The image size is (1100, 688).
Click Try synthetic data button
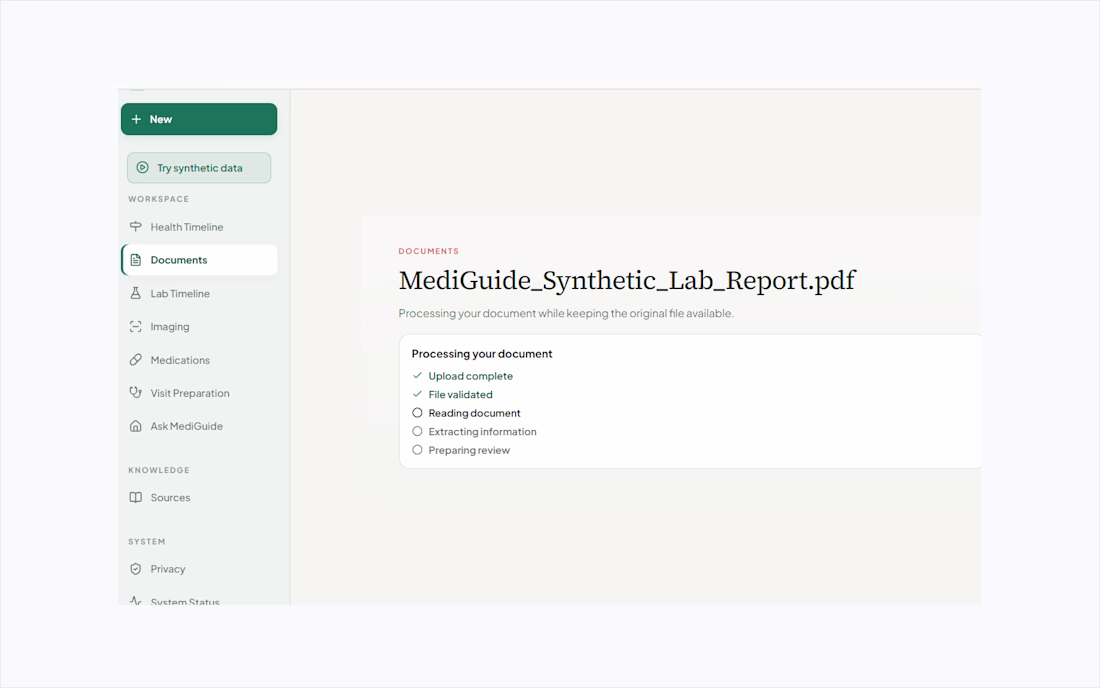(x=199, y=168)
